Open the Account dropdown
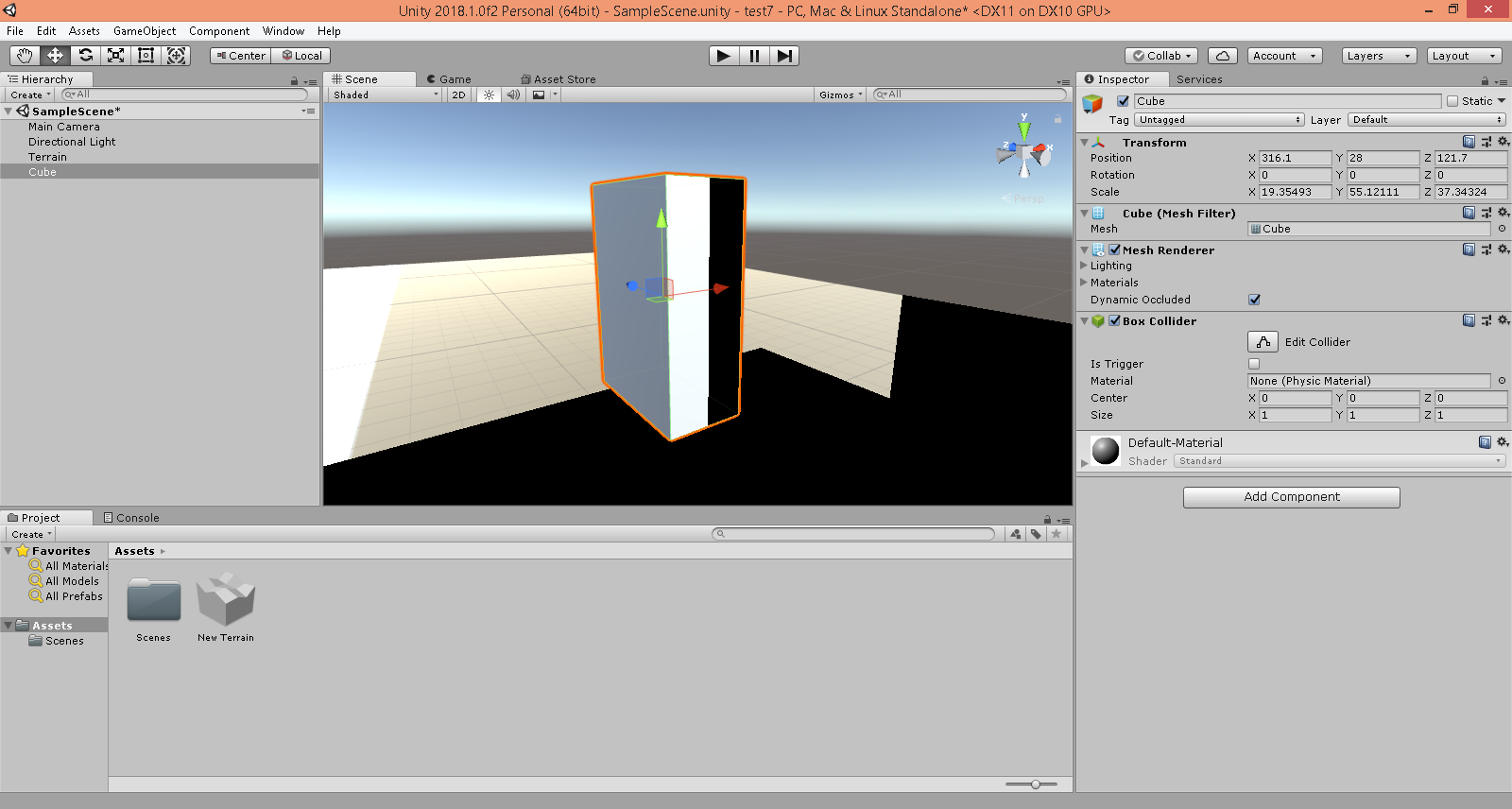This screenshot has width=1512, height=809. (x=1284, y=56)
